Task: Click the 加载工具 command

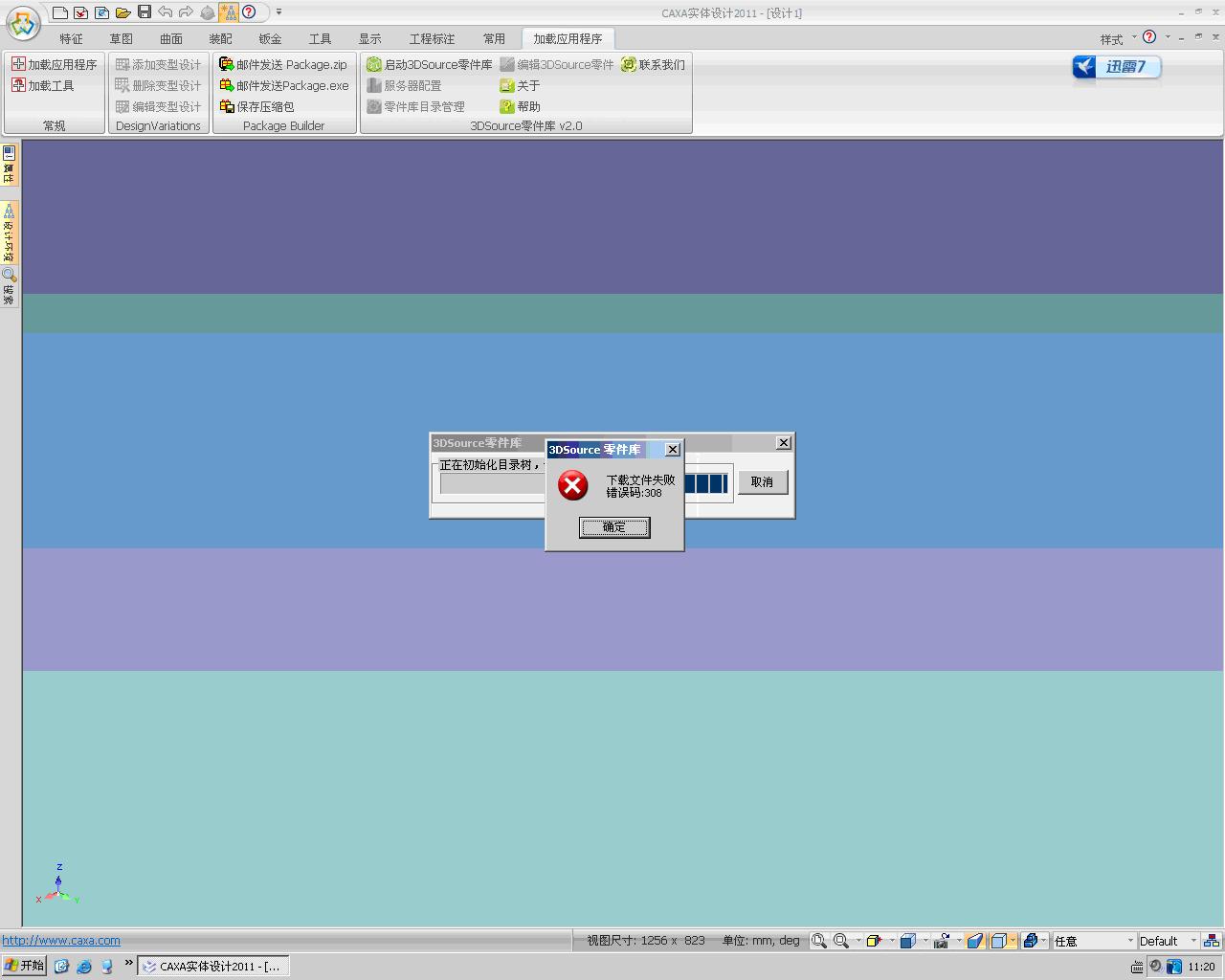Action: [43, 85]
